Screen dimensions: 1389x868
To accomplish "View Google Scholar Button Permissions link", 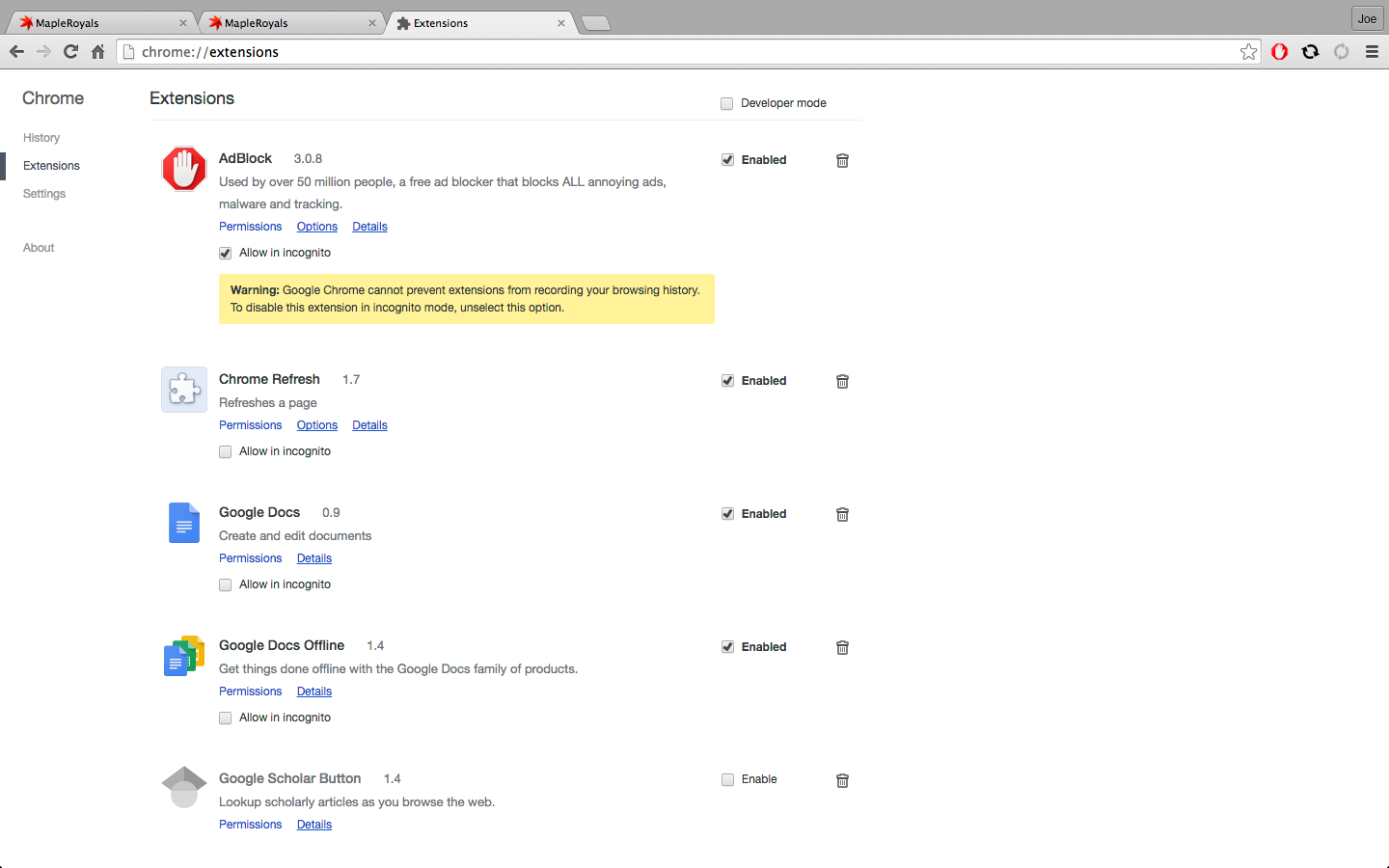I will tap(250, 825).
